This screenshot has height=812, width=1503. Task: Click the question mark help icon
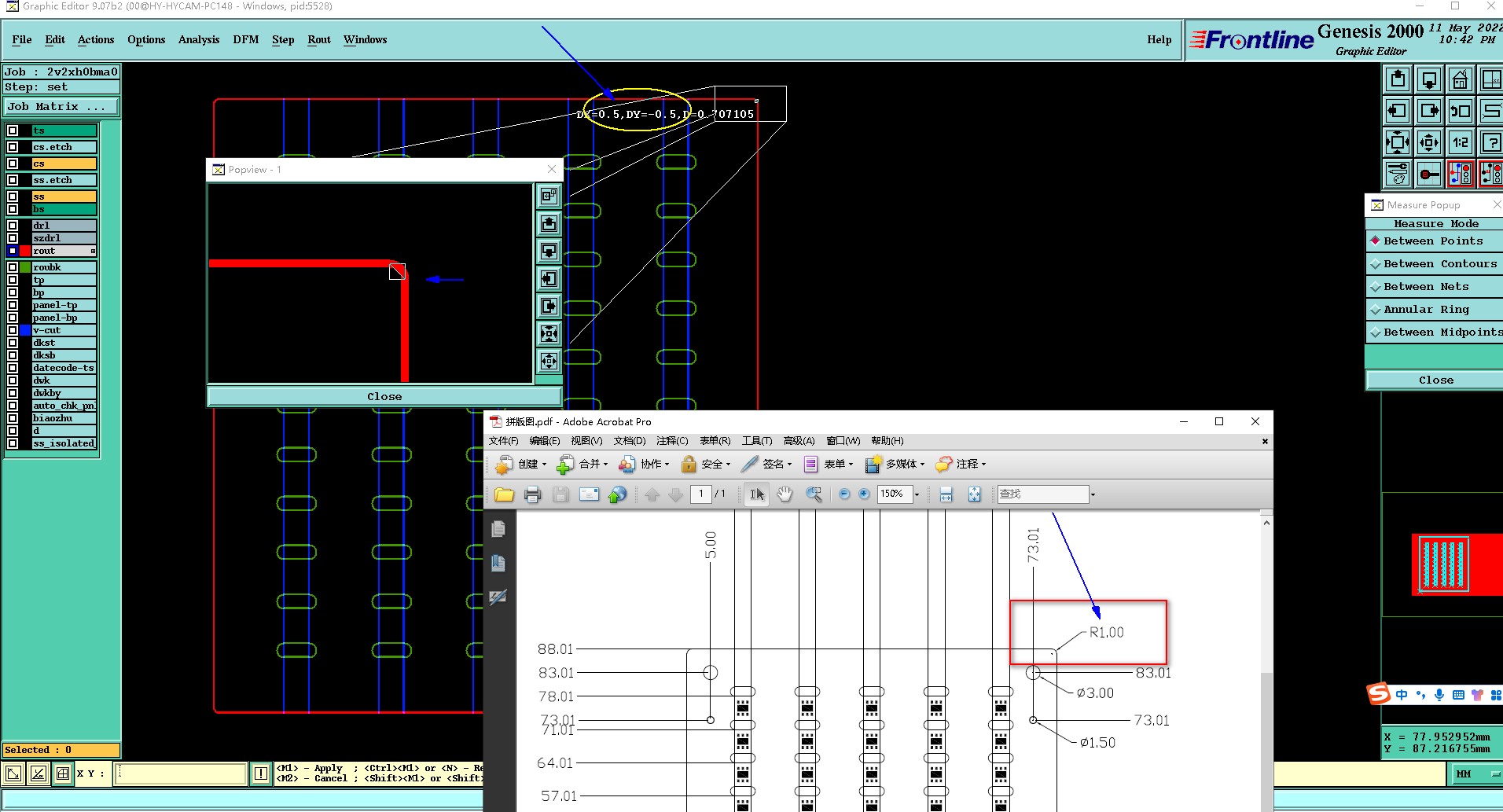1490,142
